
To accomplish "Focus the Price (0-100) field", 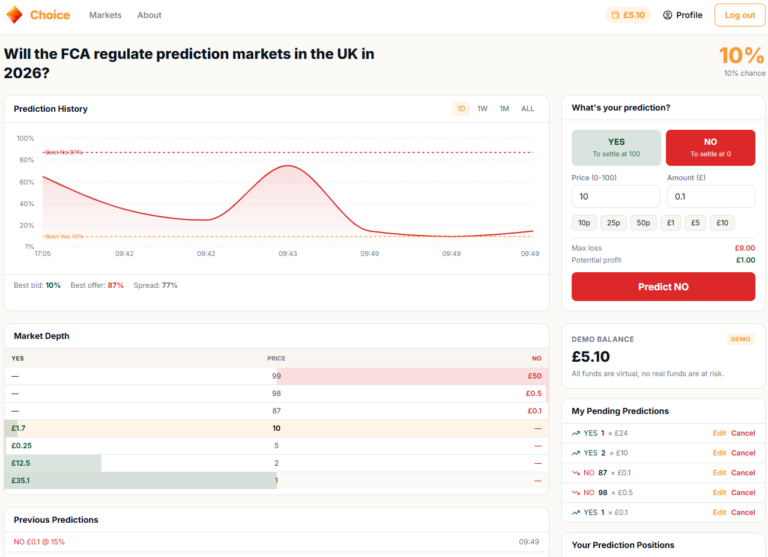I will coord(615,196).
